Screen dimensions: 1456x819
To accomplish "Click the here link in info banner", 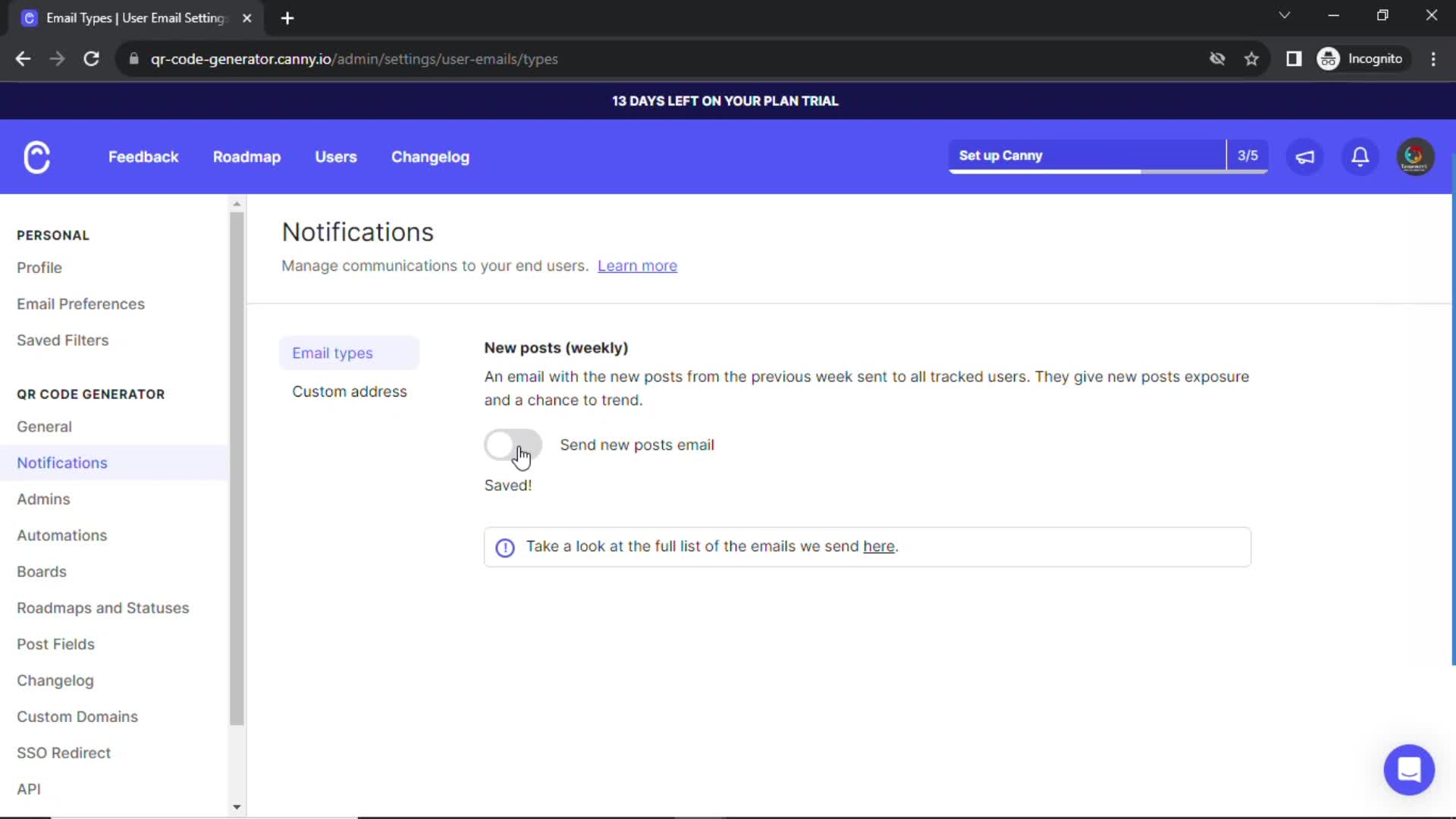I will (x=878, y=545).
